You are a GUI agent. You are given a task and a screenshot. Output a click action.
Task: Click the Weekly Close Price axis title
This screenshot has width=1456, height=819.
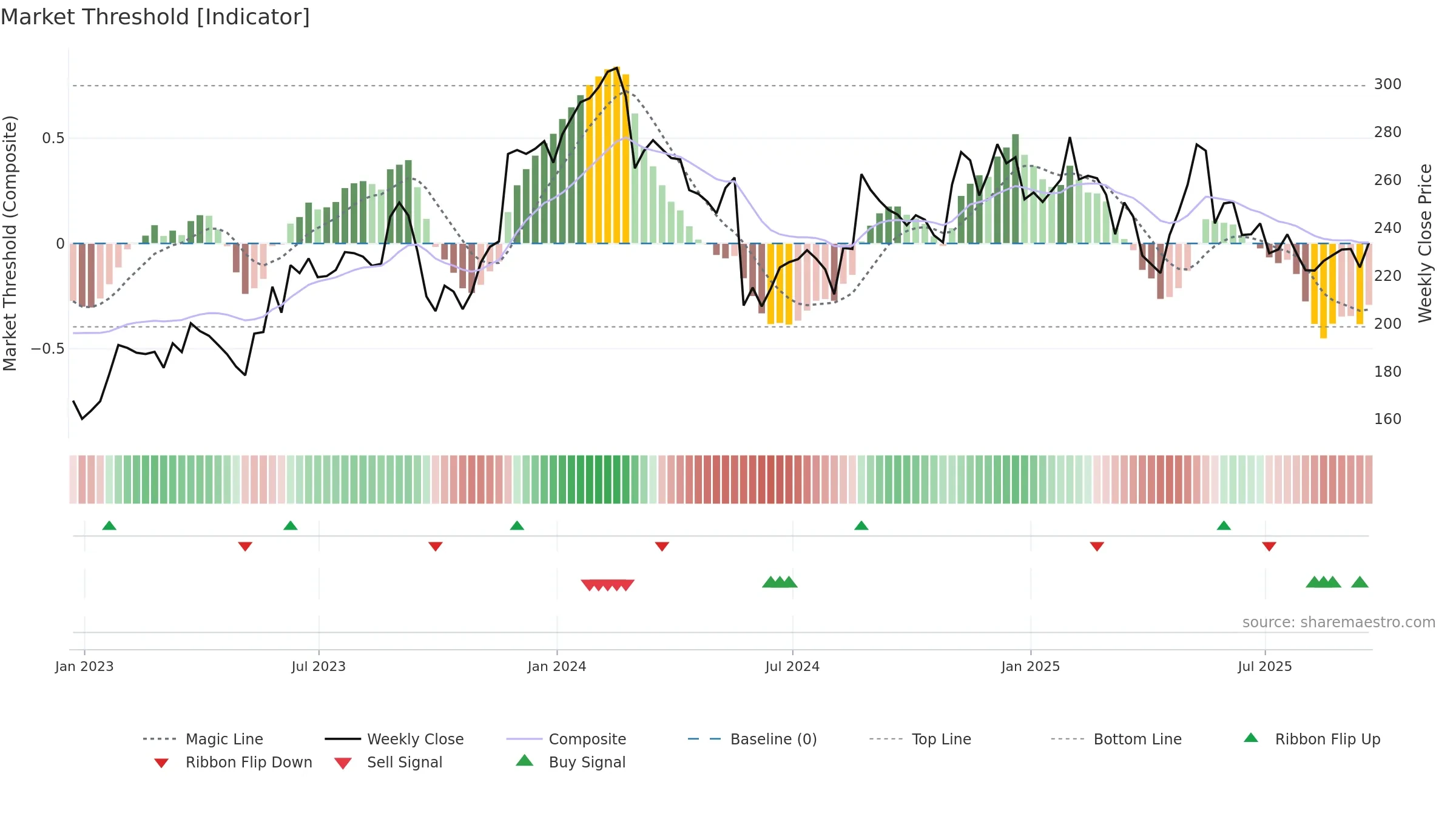click(x=1424, y=243)
